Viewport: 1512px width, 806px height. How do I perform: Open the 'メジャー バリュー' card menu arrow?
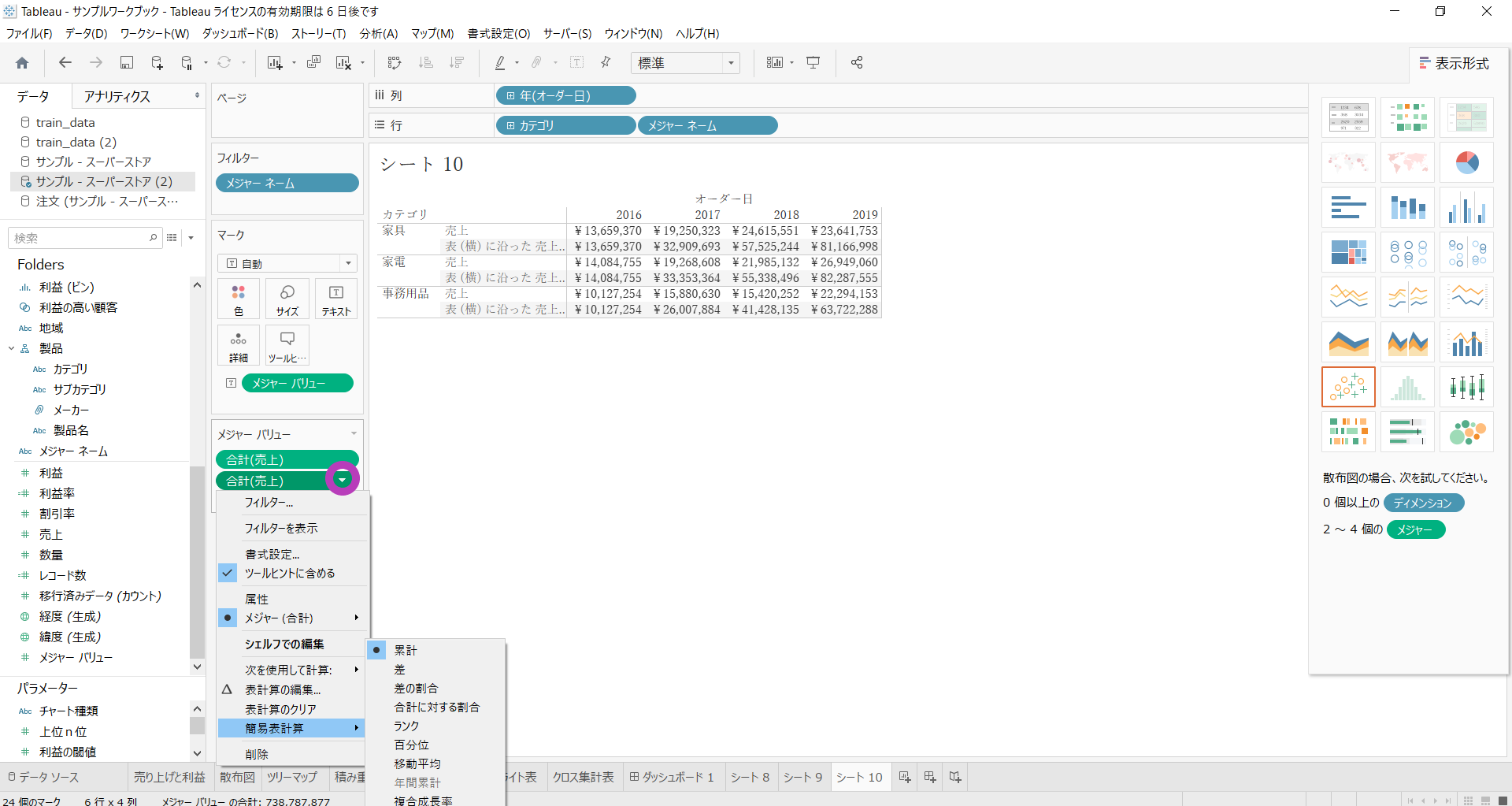354,434
